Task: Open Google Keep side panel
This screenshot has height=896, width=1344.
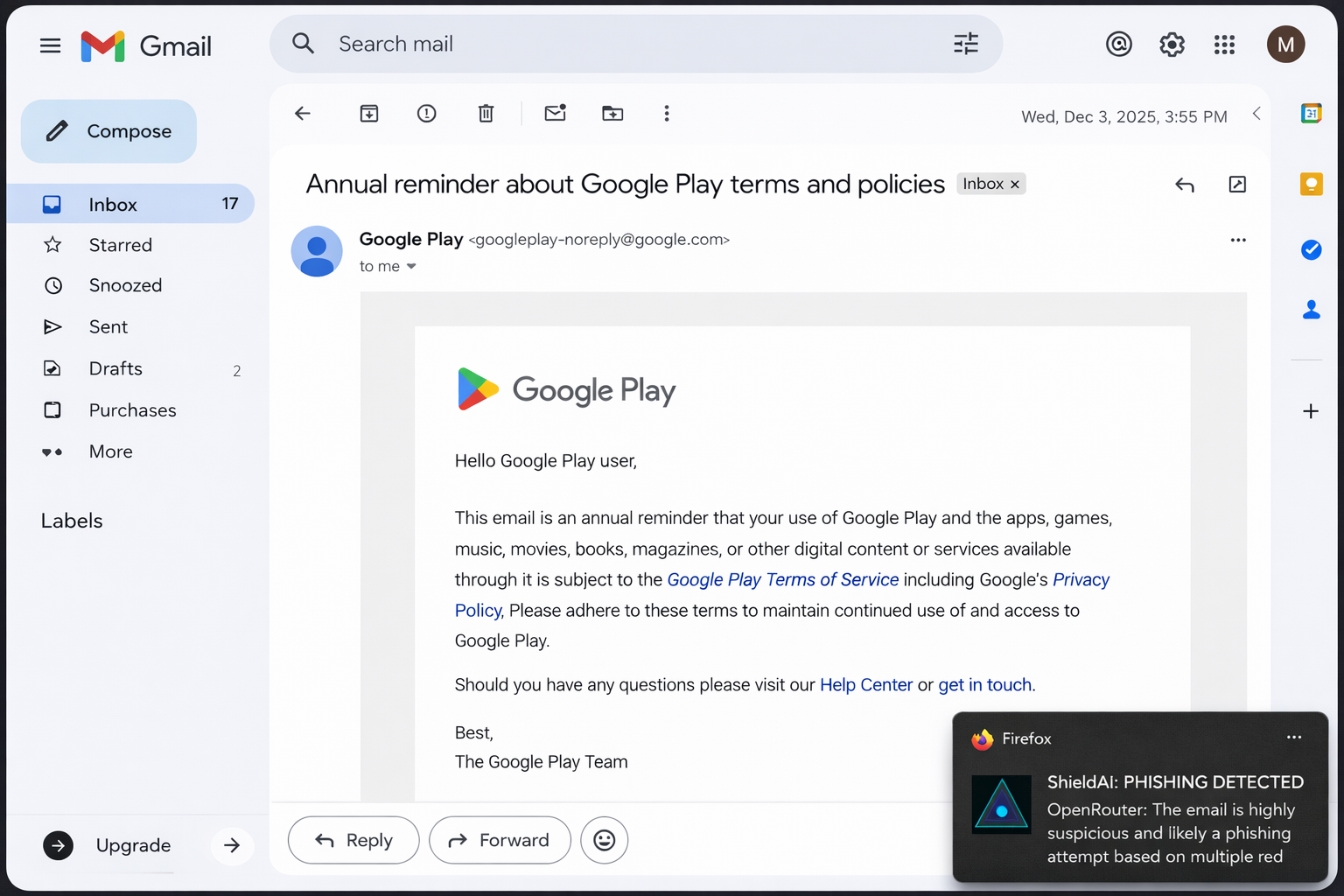Action: [1311, 184]
